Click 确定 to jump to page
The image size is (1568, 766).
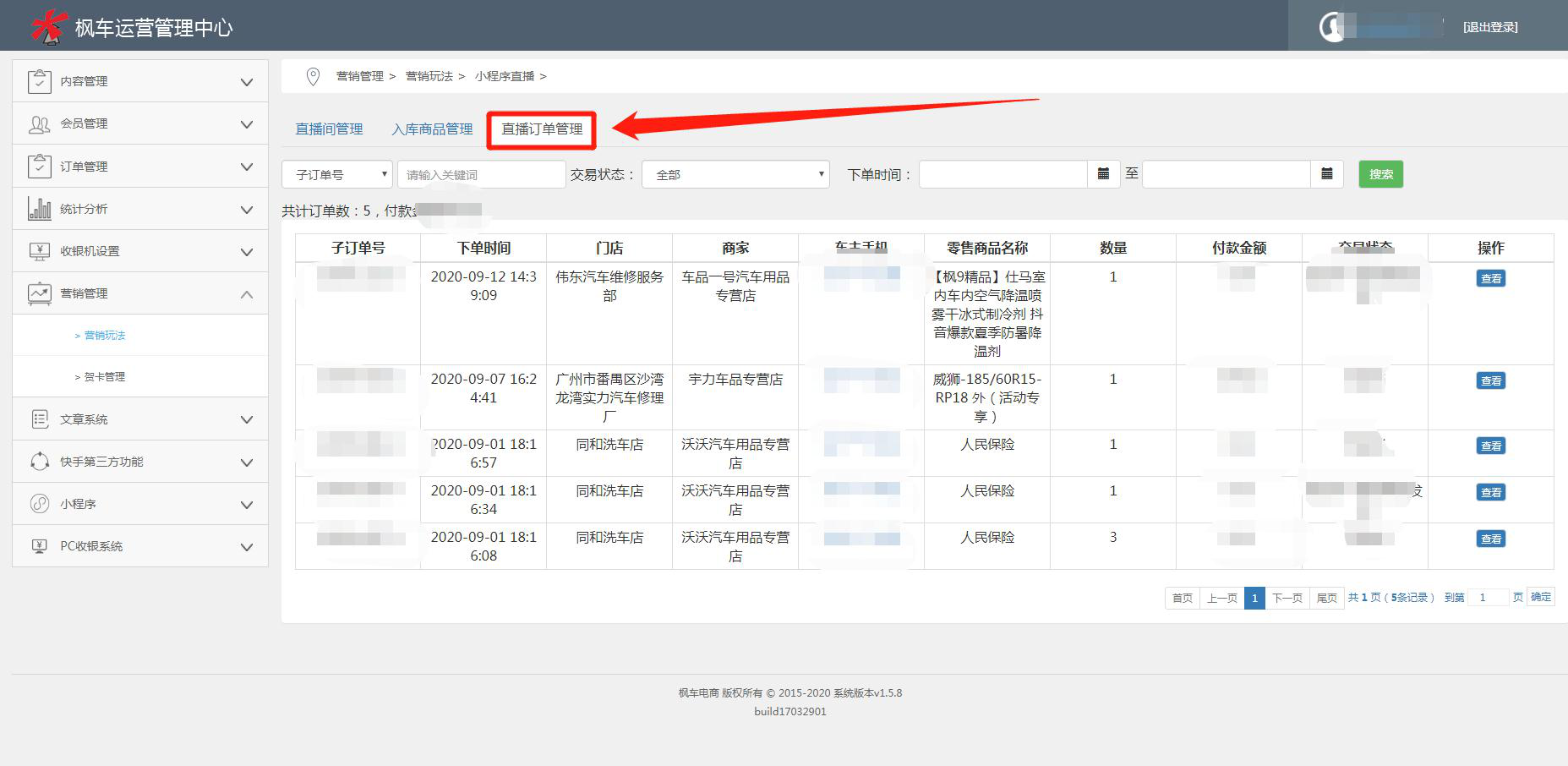[1541, 597]
